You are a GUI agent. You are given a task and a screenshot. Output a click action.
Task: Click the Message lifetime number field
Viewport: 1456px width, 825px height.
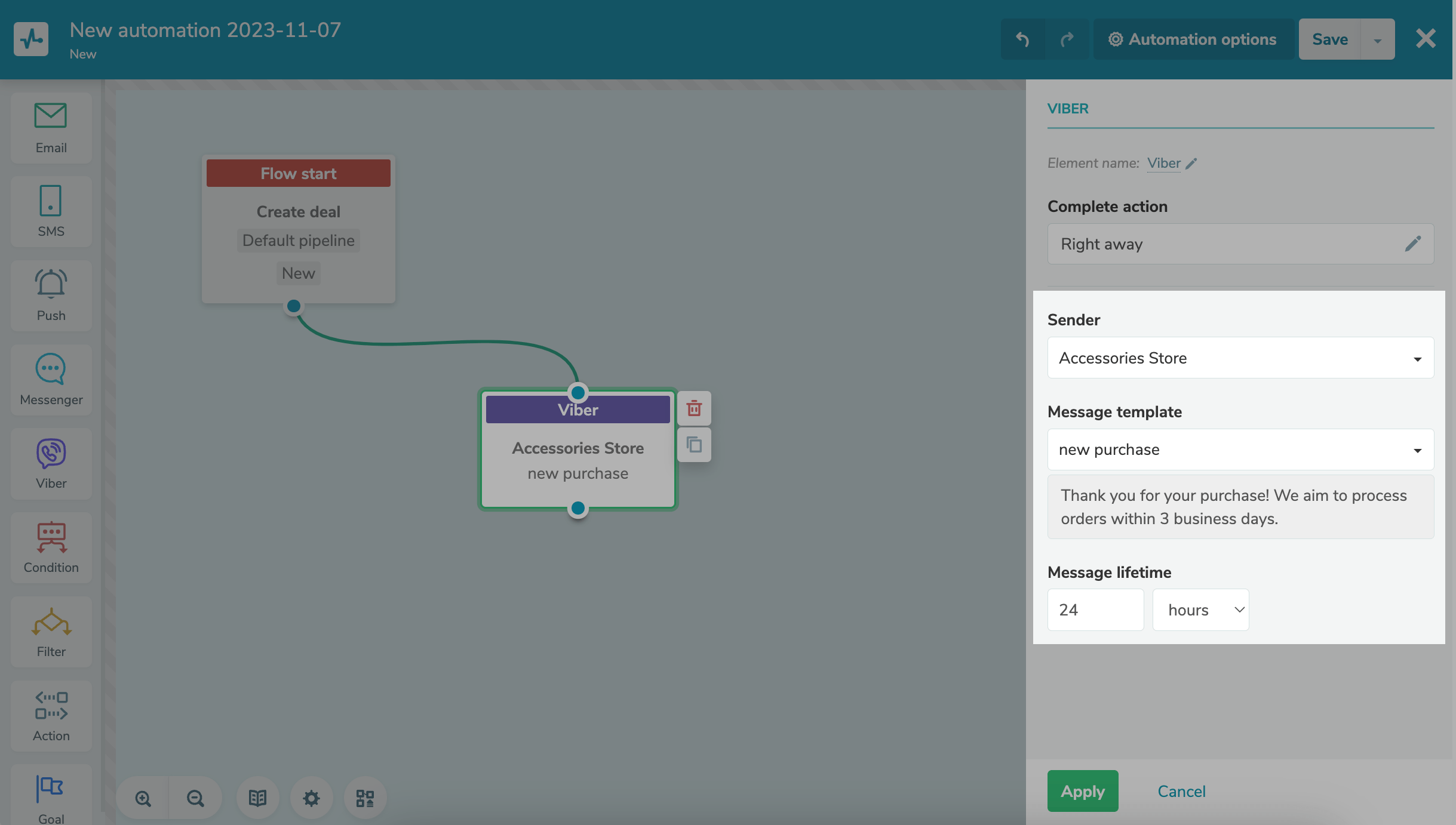click(1095, 610)
